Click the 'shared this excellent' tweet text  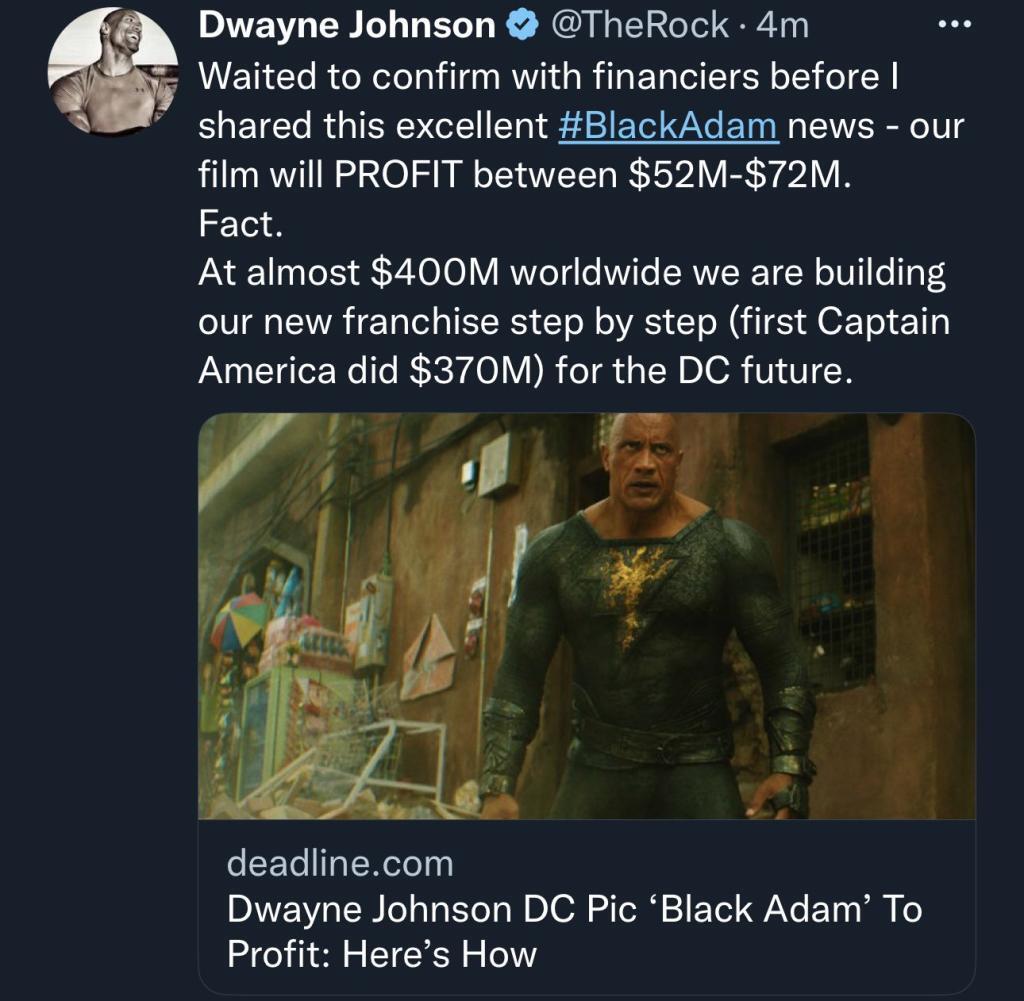click(373, 125)
